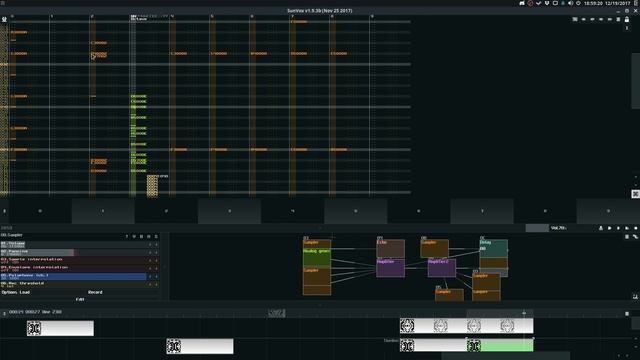The width and height of the screenshot is (640, 360).
Task: Click the playhead marker on the timeline ruler
Action: 524,313
